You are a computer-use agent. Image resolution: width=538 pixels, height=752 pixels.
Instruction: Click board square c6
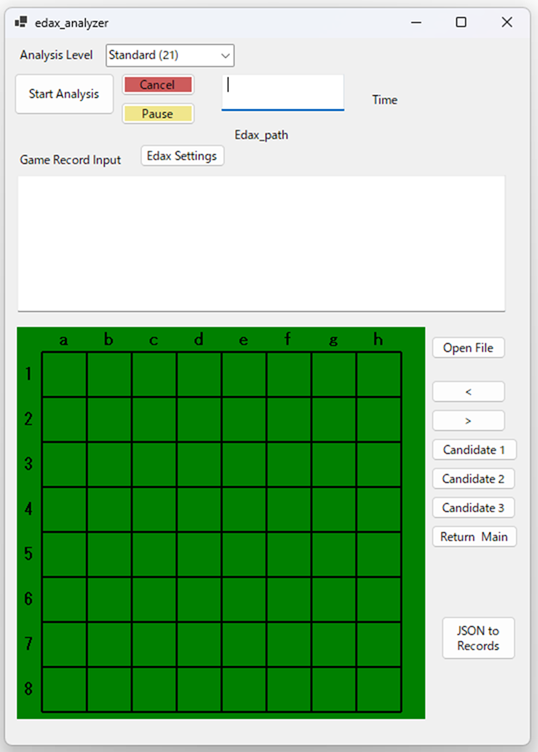[x=154, y=599]
